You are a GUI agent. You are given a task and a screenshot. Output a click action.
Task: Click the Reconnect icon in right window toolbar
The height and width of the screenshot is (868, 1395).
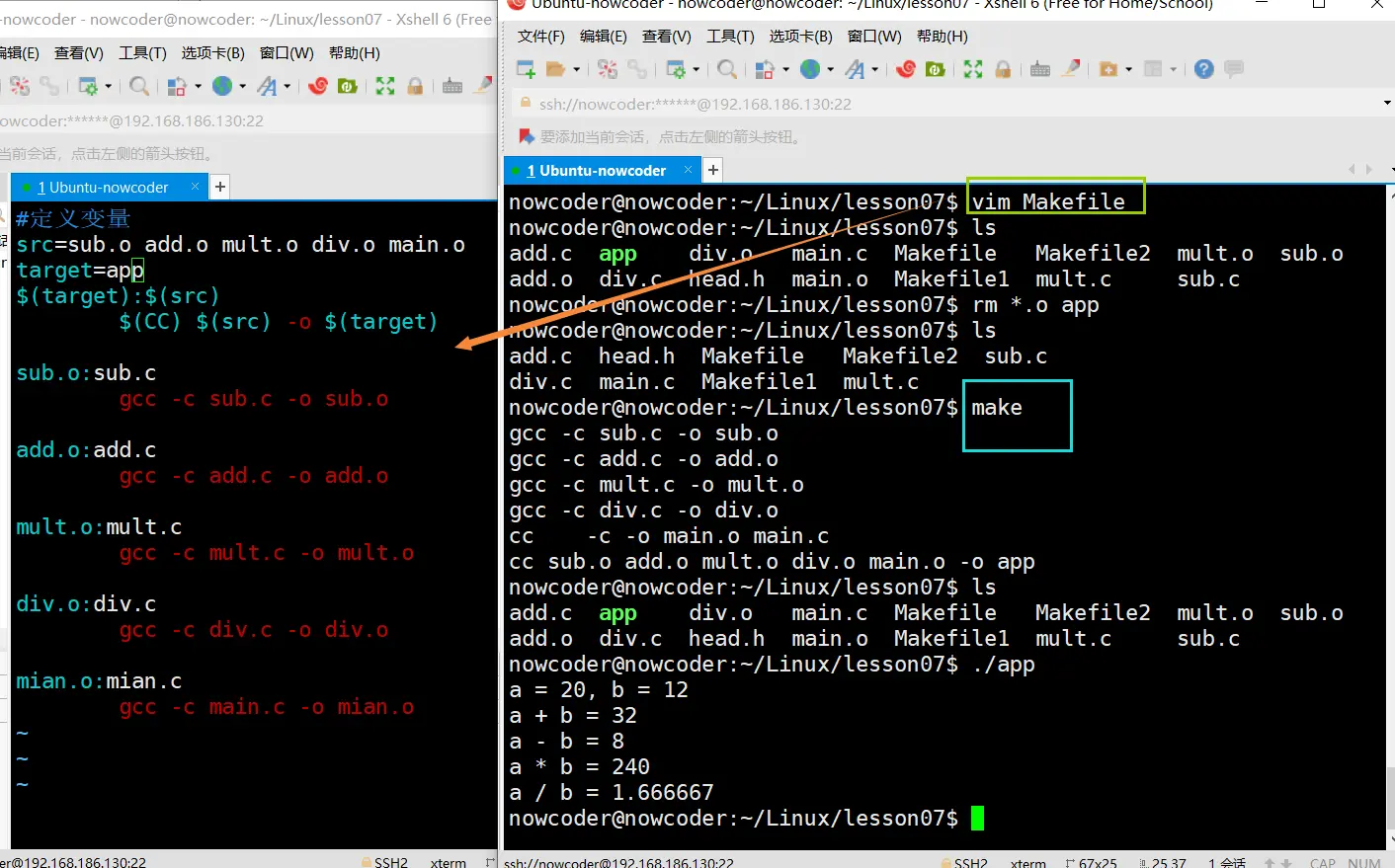click(608, 69)
